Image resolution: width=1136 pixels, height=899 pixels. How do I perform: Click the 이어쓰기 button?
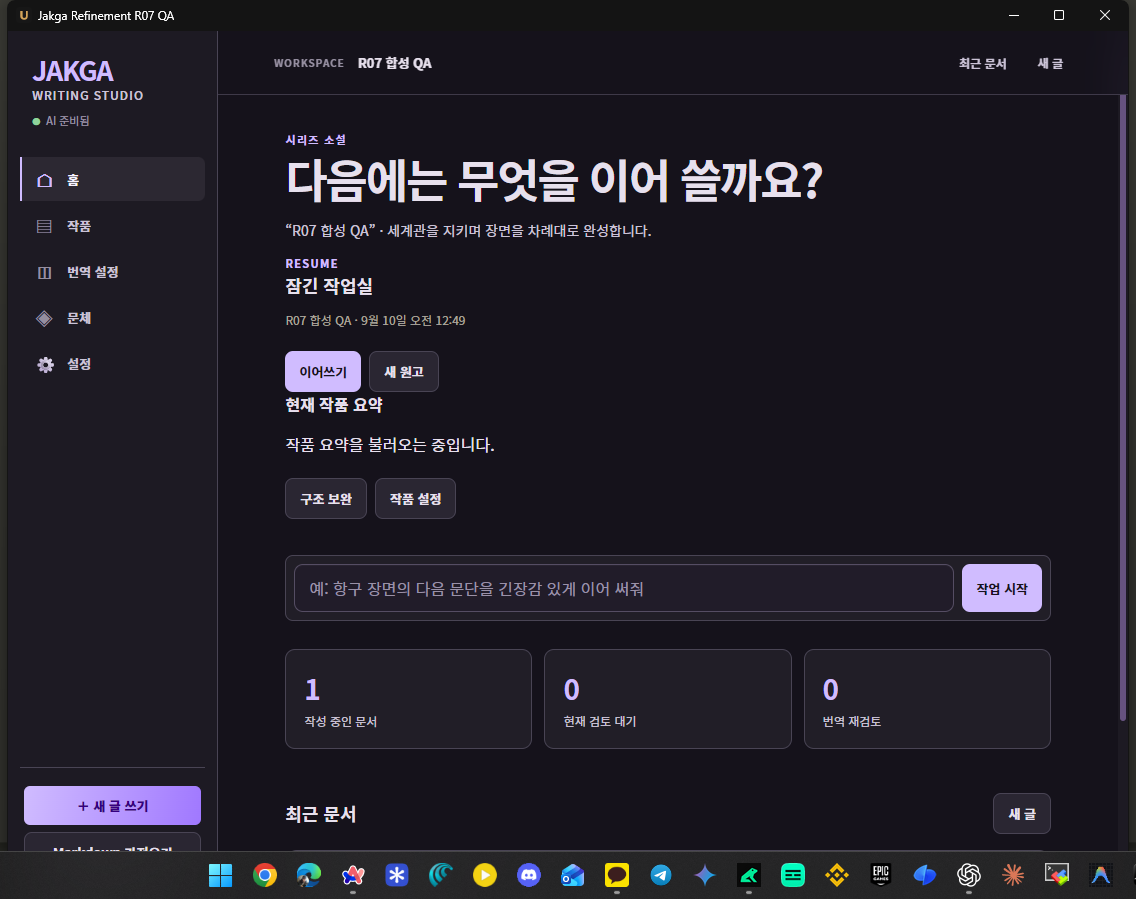(x=323, y=372)
